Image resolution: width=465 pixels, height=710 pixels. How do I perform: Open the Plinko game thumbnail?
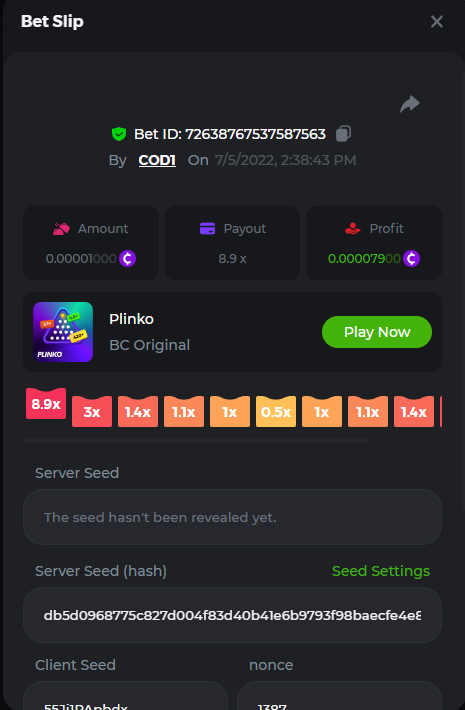(63, 332)
